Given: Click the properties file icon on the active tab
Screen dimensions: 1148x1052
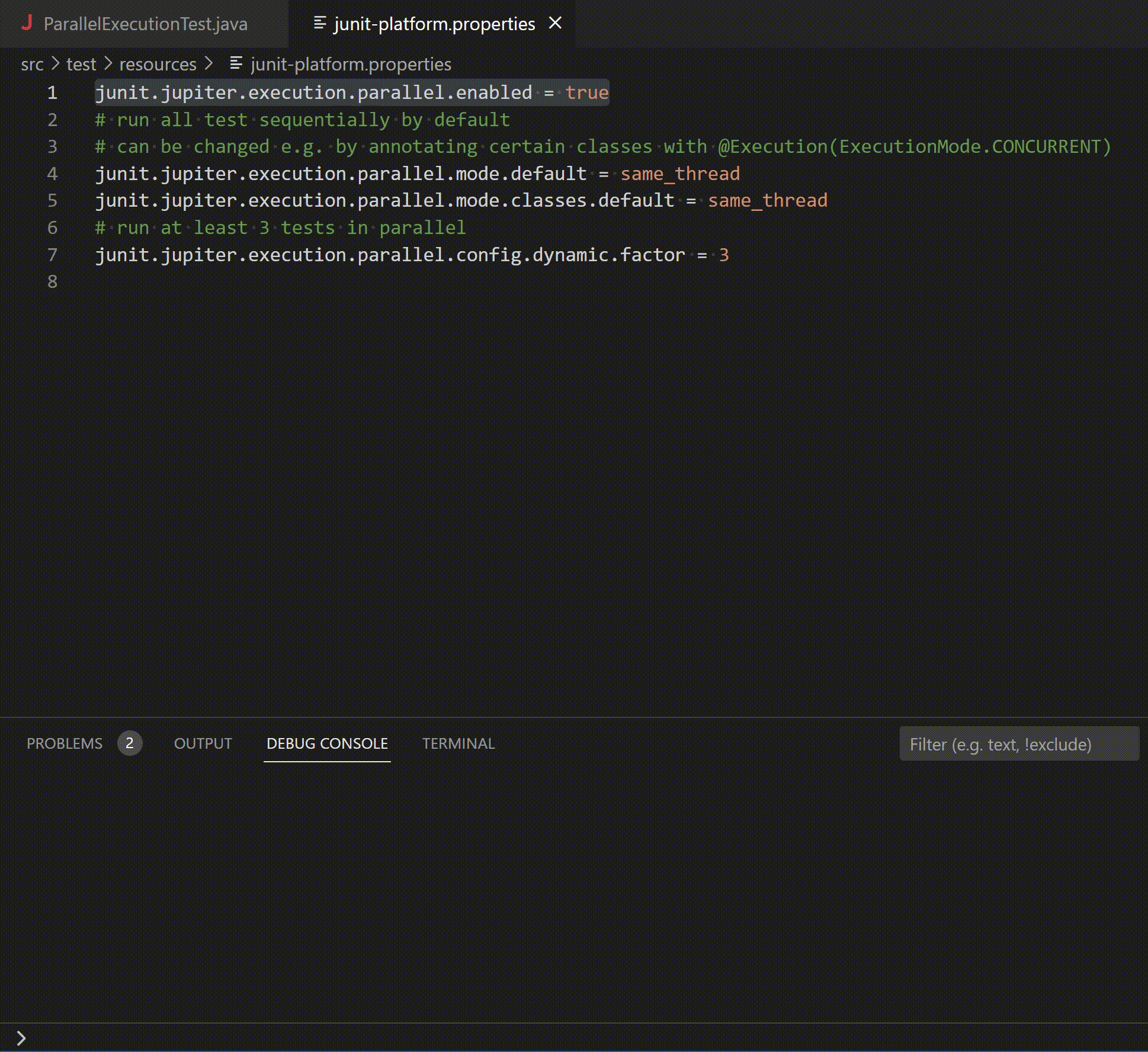Looking at the screenshot, I should [x=319, y=24].
